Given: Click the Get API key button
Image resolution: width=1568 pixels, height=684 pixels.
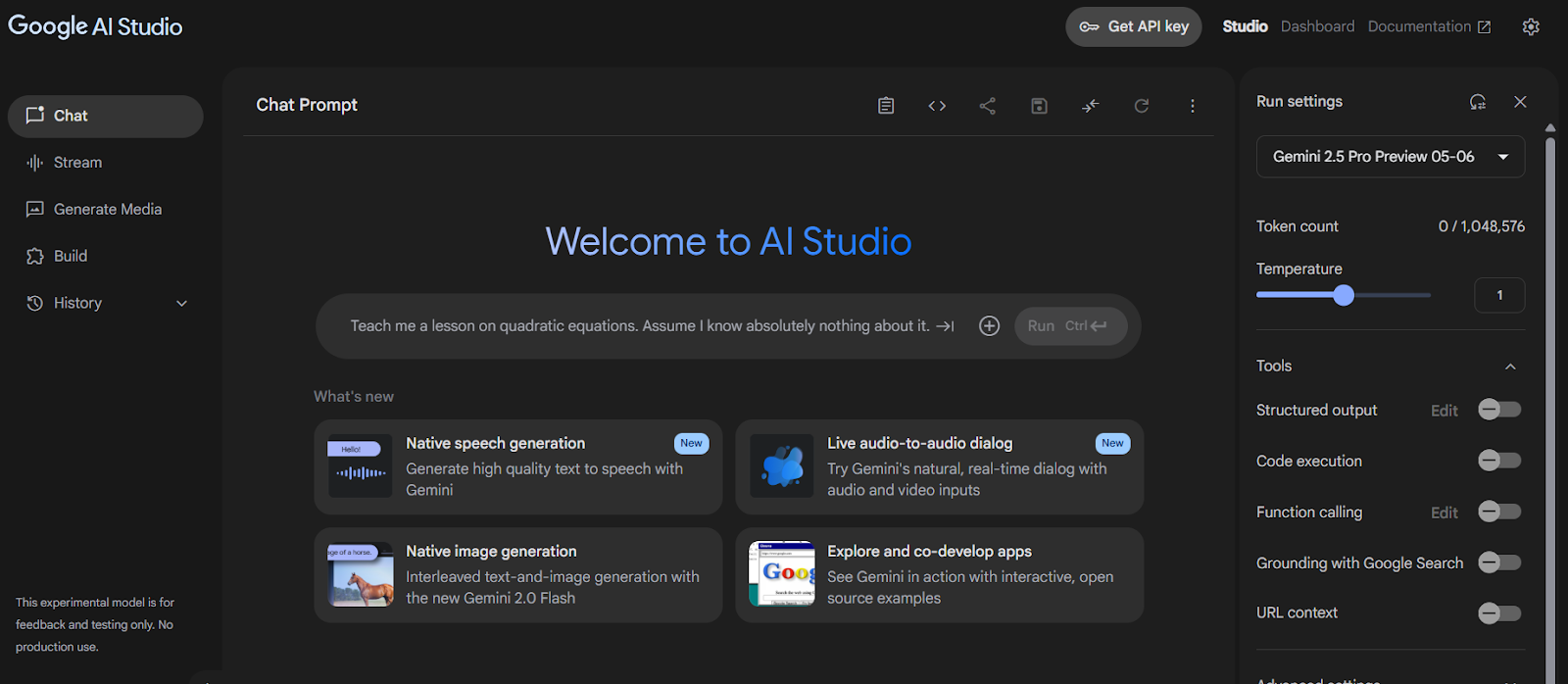Looking at the screenshot, I should click(x=1134, y=26).
